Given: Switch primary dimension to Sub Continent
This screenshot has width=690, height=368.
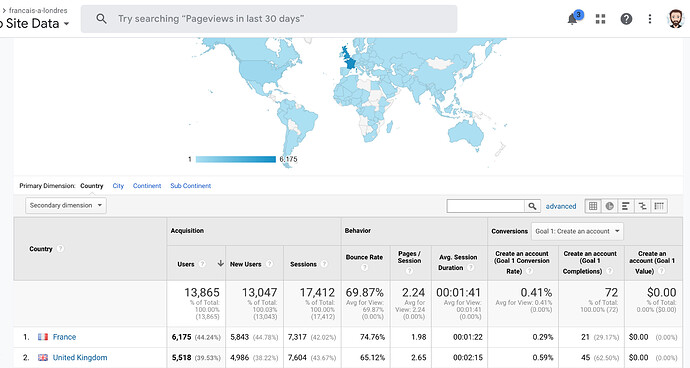Looking at the screenshot, I should point(191,186).
